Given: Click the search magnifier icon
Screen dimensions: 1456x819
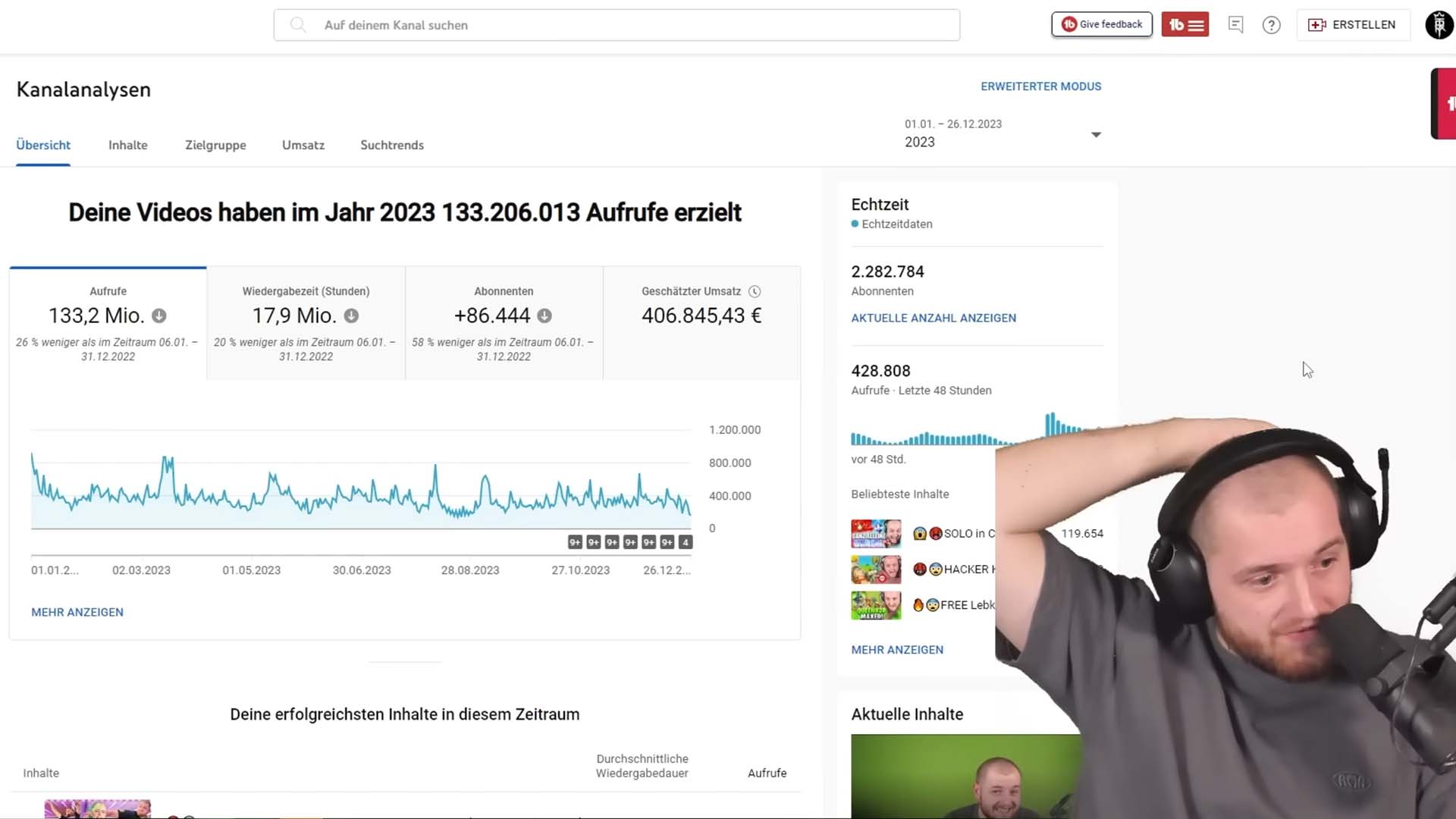Looking at the screenshot, I should 298,25.
